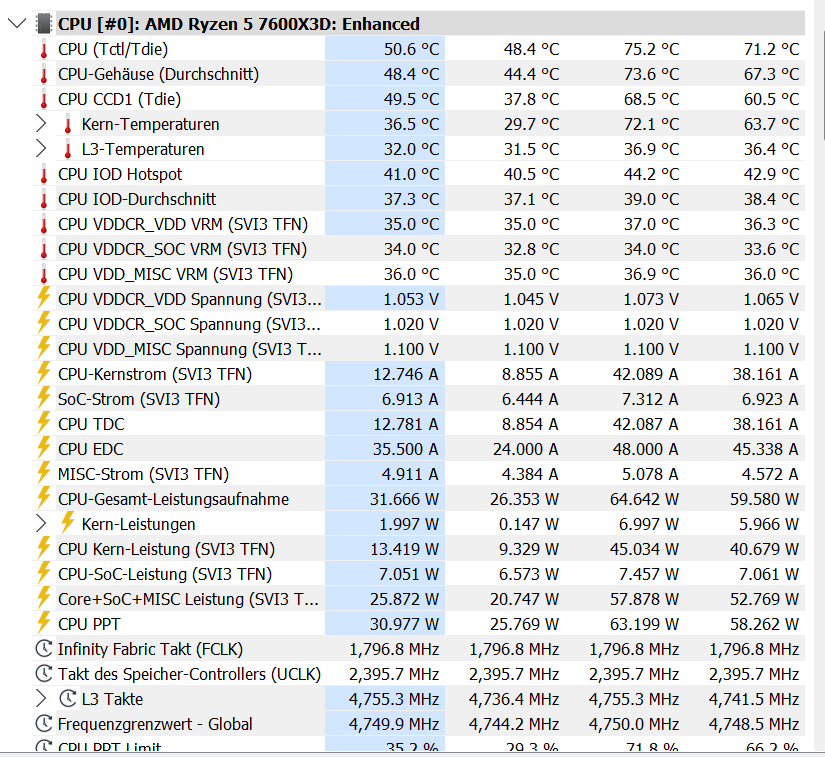Click lightning icon of CPU-SoC-Leistung
The width and height of the screenshot is (825, 757).
pyautogui.click(x=44, y=572)
